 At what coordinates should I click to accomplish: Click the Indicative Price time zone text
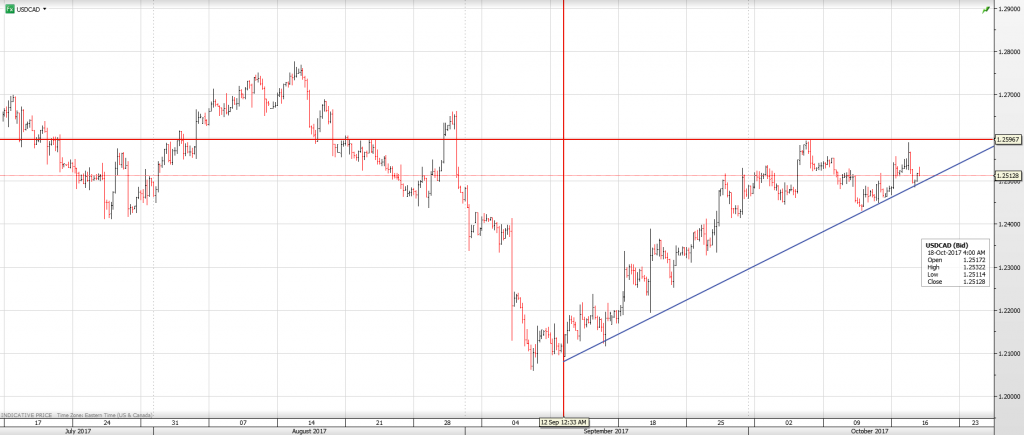tap(75, 414)
